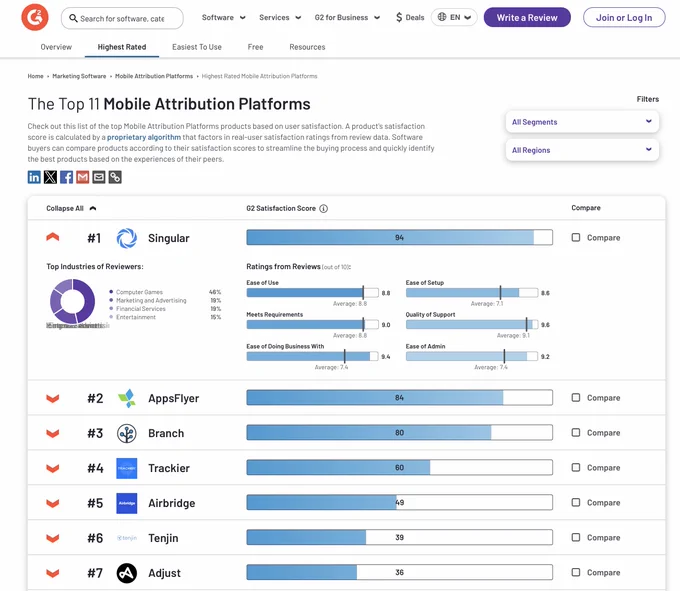Viewport: 680px width, 591px height.
Task: Click Collapse All
Action: tap(71, 209)
